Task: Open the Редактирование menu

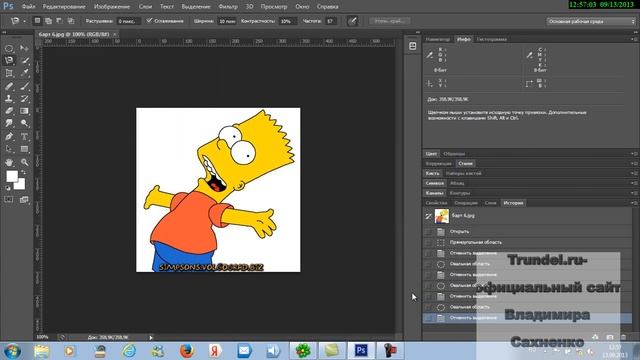Action: (64, 7)
